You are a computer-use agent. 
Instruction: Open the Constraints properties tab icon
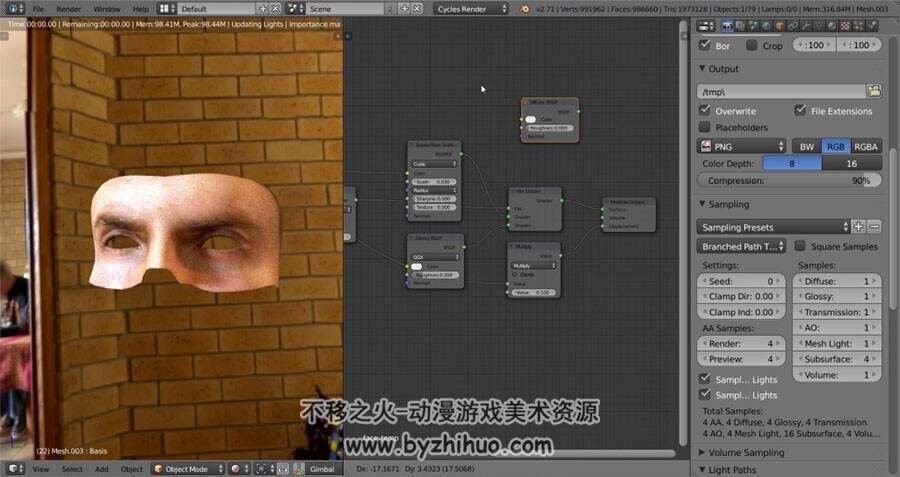coord(793,26)
